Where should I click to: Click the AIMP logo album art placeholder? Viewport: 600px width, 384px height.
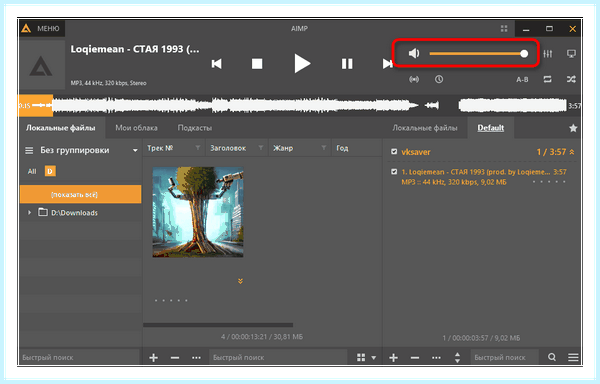[42, 66]
